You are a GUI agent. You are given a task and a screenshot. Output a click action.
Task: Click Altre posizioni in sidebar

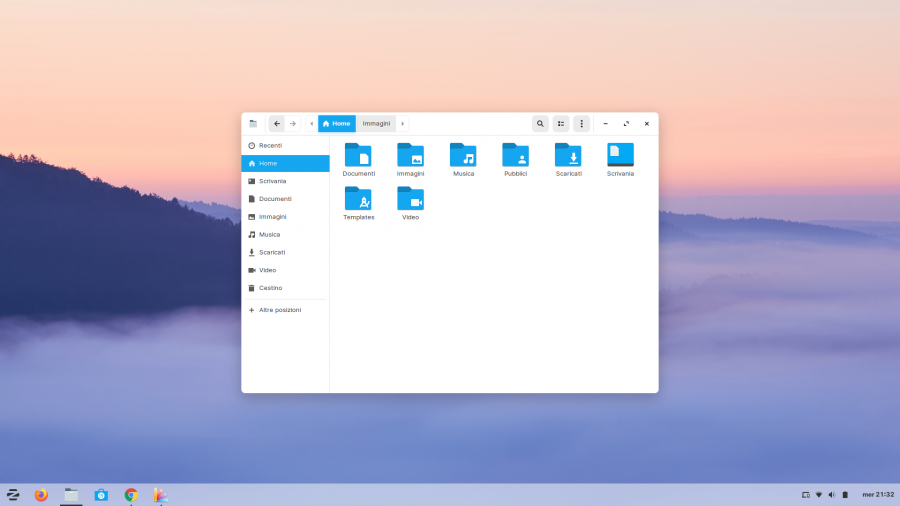tap(279, 310)
